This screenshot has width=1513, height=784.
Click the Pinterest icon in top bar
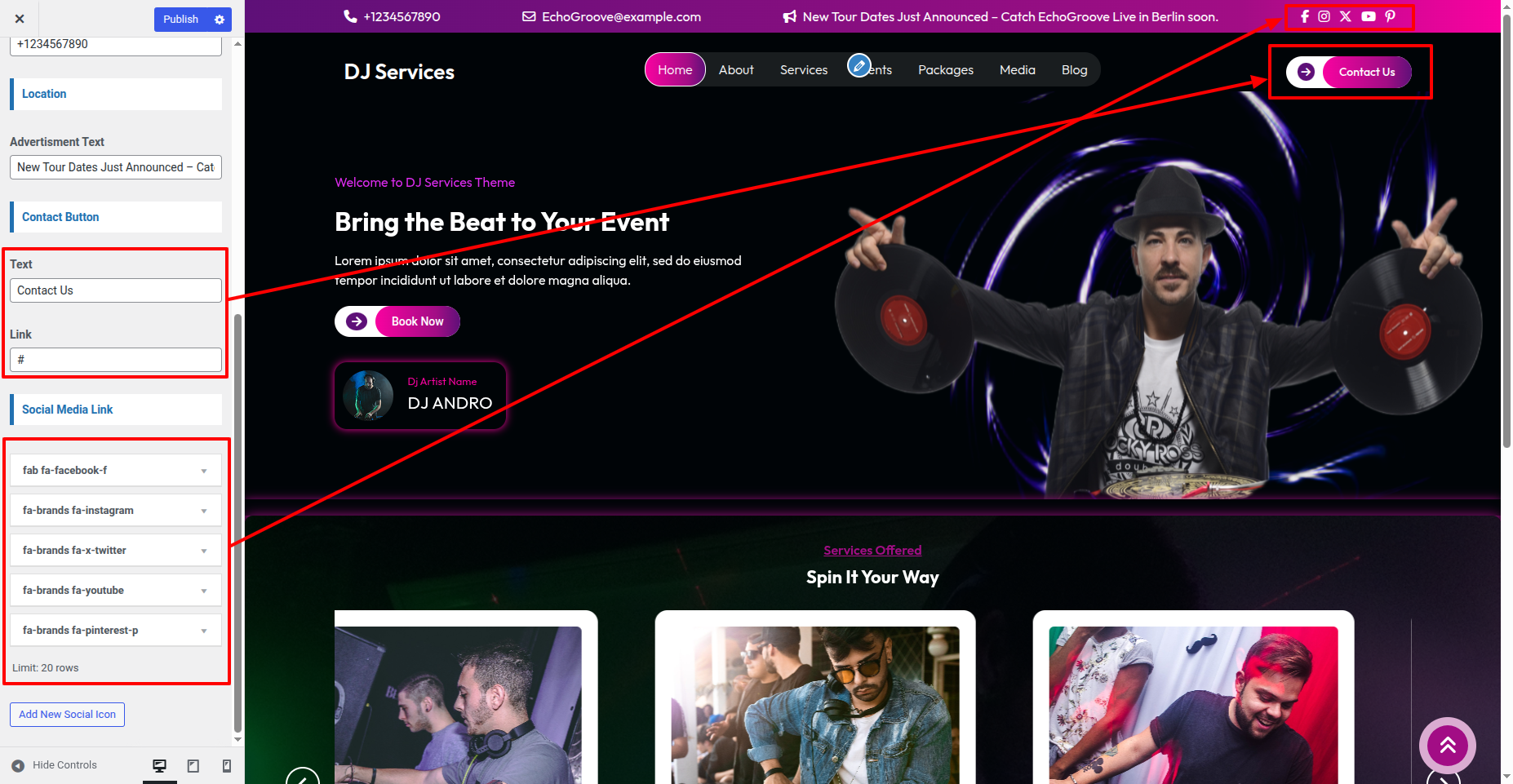(1390, 16)
